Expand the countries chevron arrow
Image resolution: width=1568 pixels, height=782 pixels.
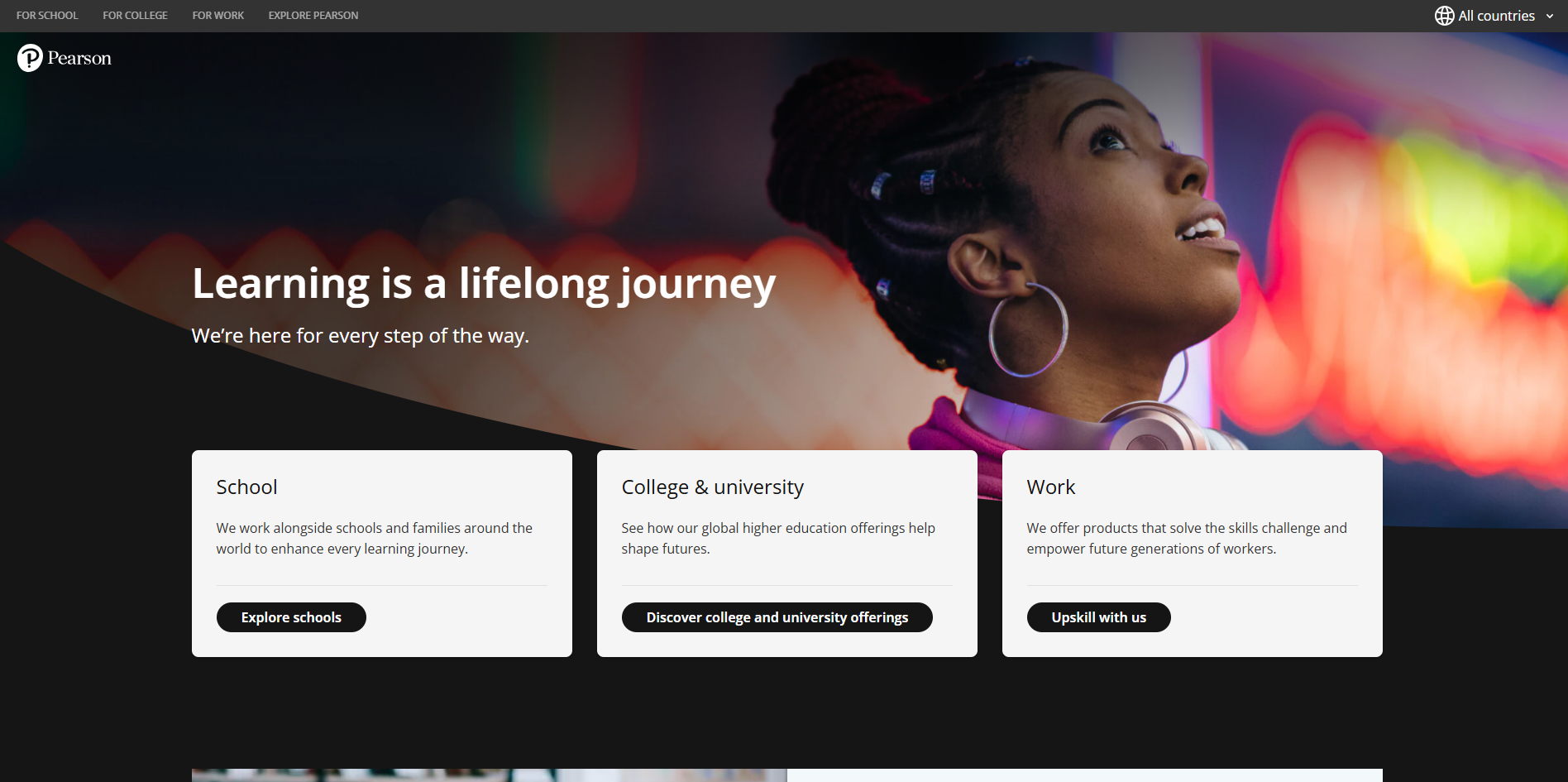click(x=1550, y=17)
